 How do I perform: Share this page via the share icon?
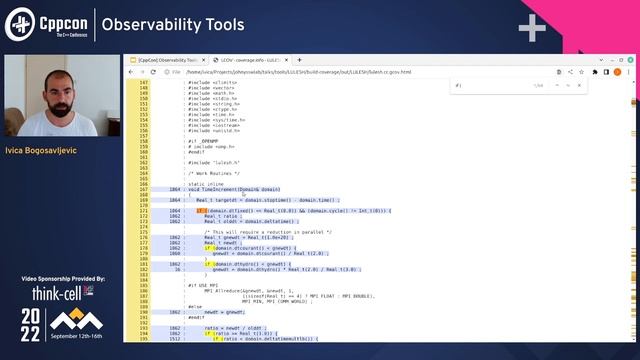pos(570,72)
